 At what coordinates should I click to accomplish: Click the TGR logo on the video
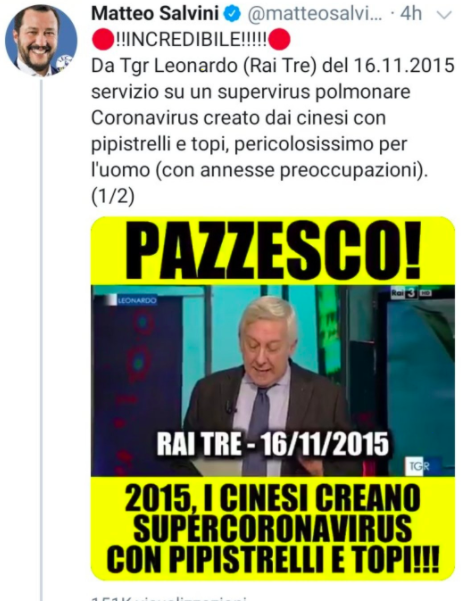pos(418,466)
